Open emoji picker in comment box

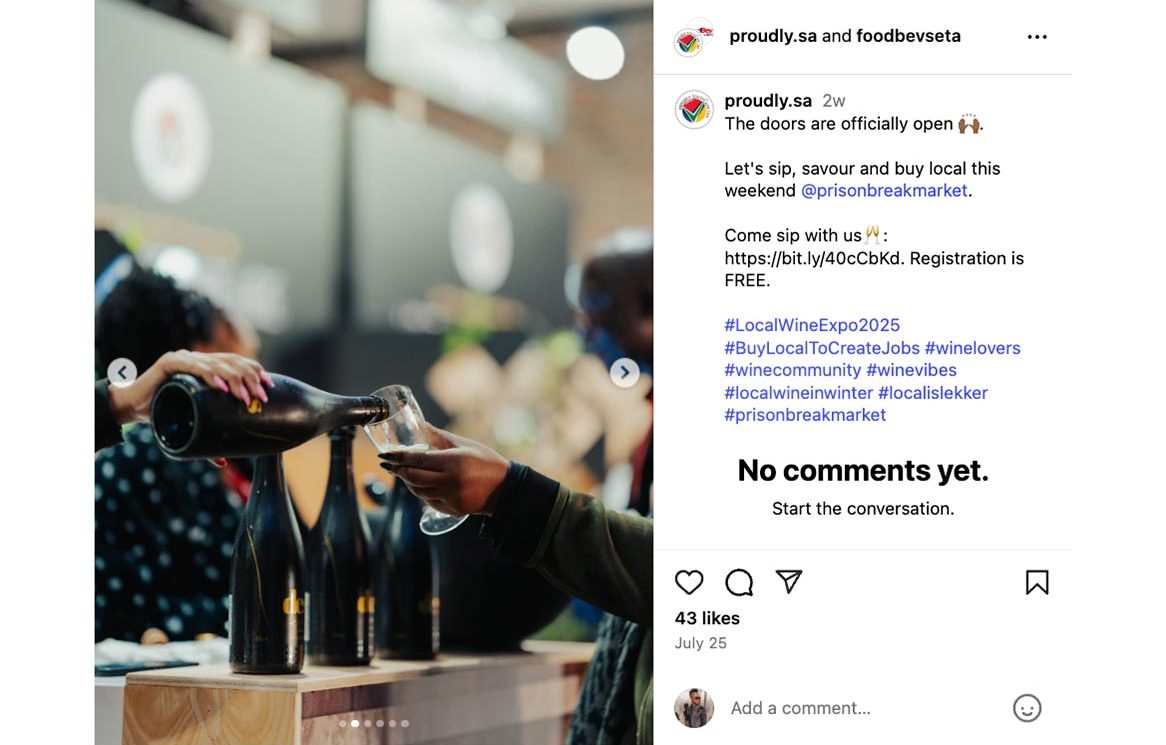[x=1027, y=708]
